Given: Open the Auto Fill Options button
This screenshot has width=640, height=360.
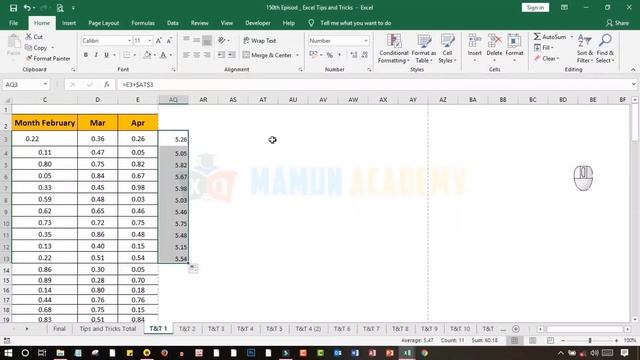Looking at the screenshot, I should click(x=193, y=268).
